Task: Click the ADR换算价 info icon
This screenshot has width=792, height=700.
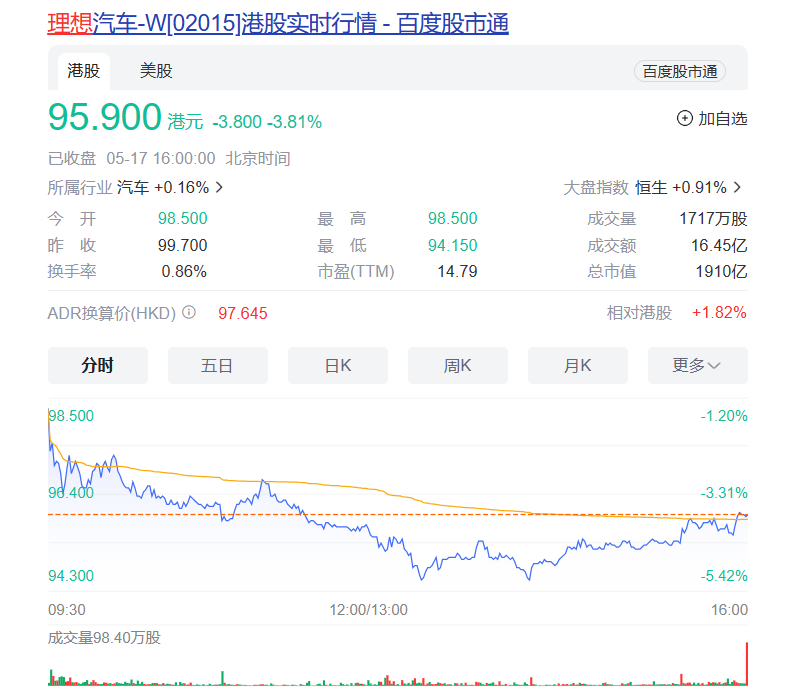Action: [x=189, y=313]
